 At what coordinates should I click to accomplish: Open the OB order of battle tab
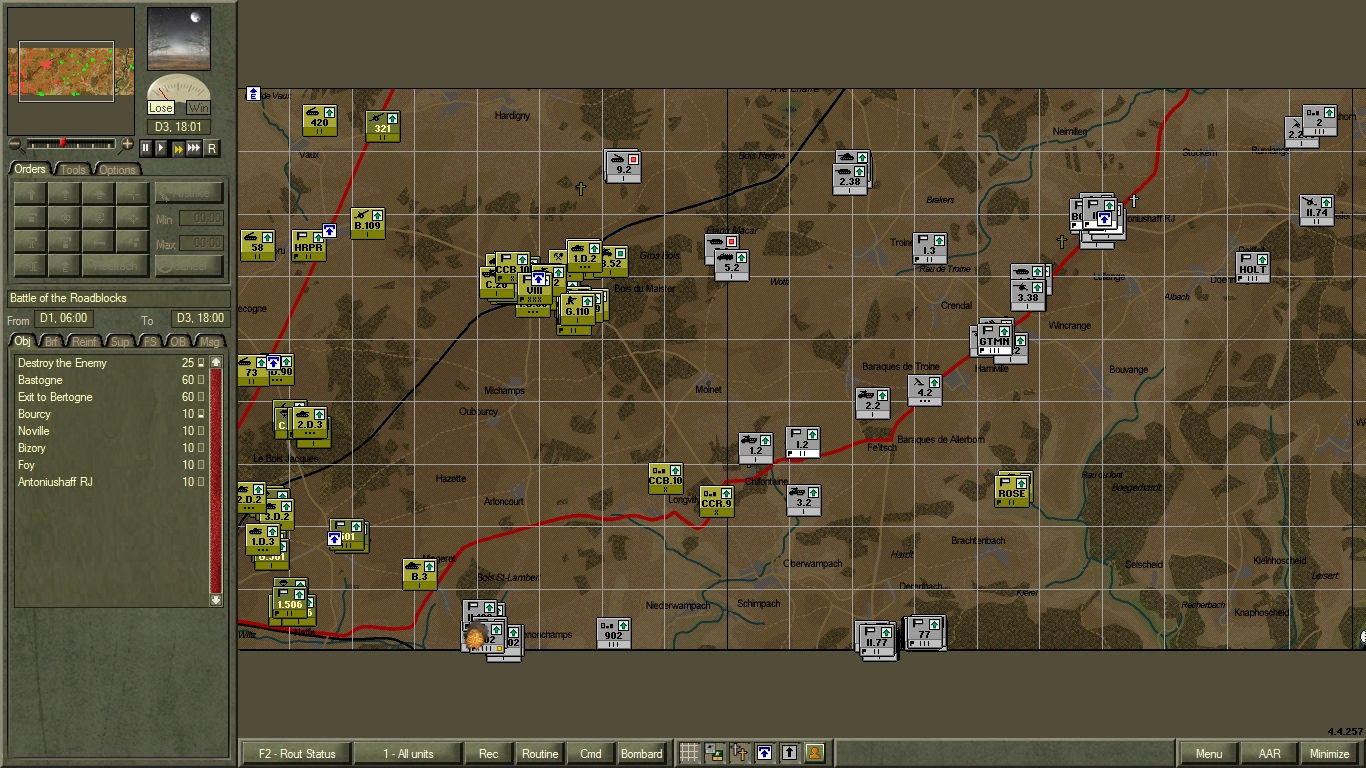coord(179,342)
